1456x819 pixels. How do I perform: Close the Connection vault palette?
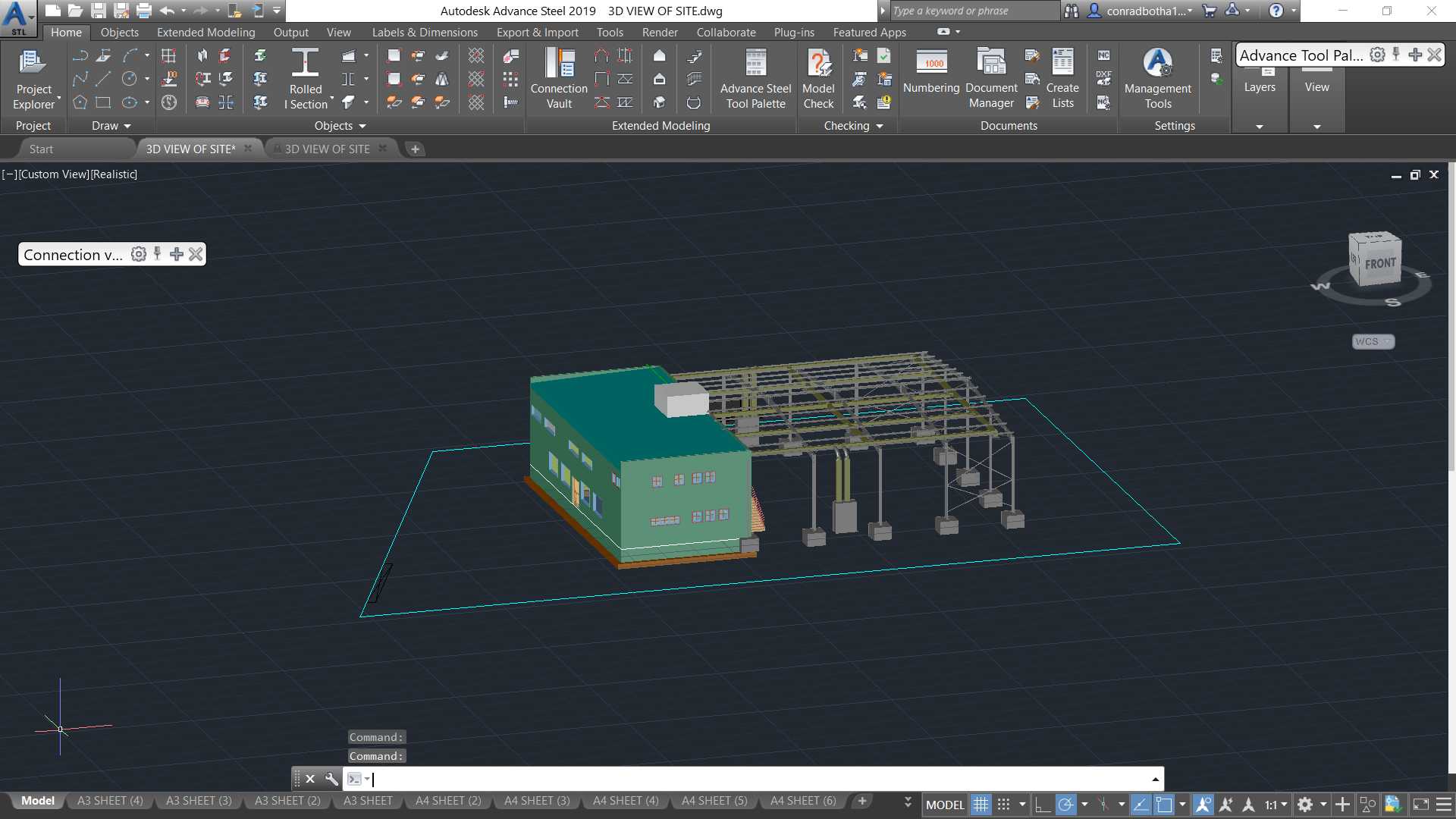tap(196, 254)
